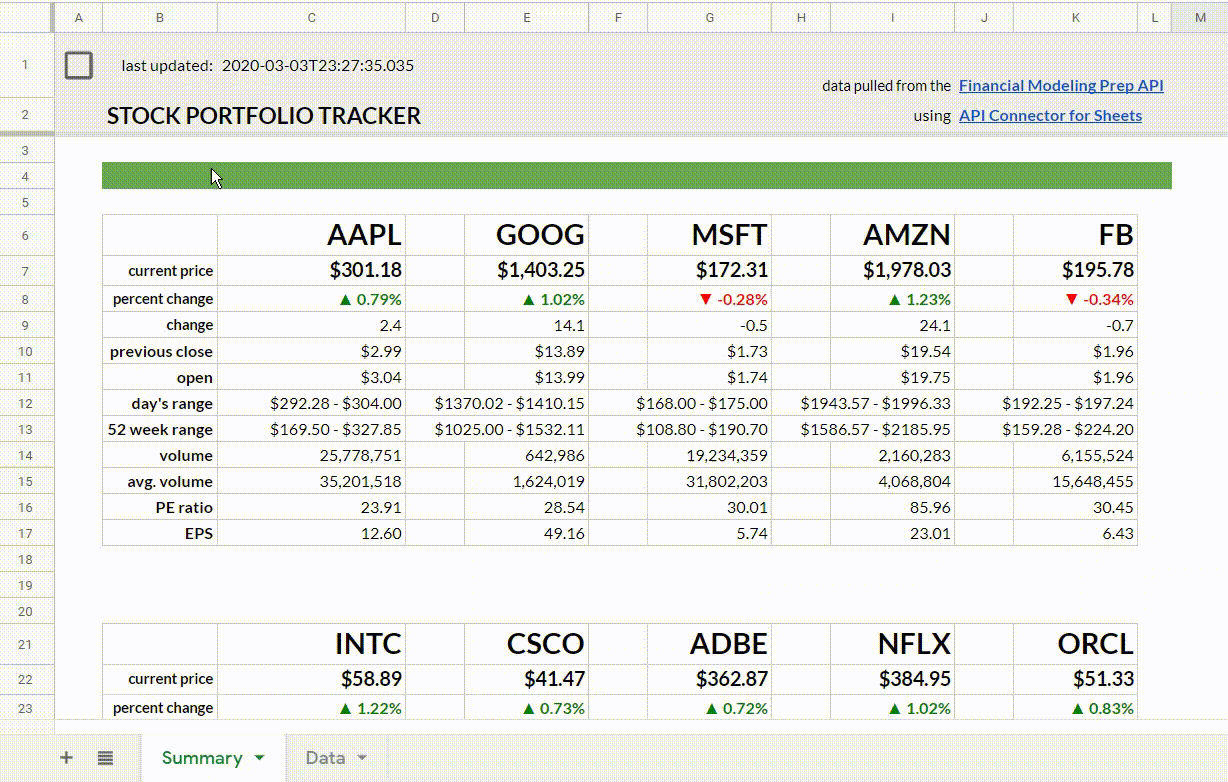
Task: Click the 35,201,518 avg. volume cell
Action: tap(312, 481)
